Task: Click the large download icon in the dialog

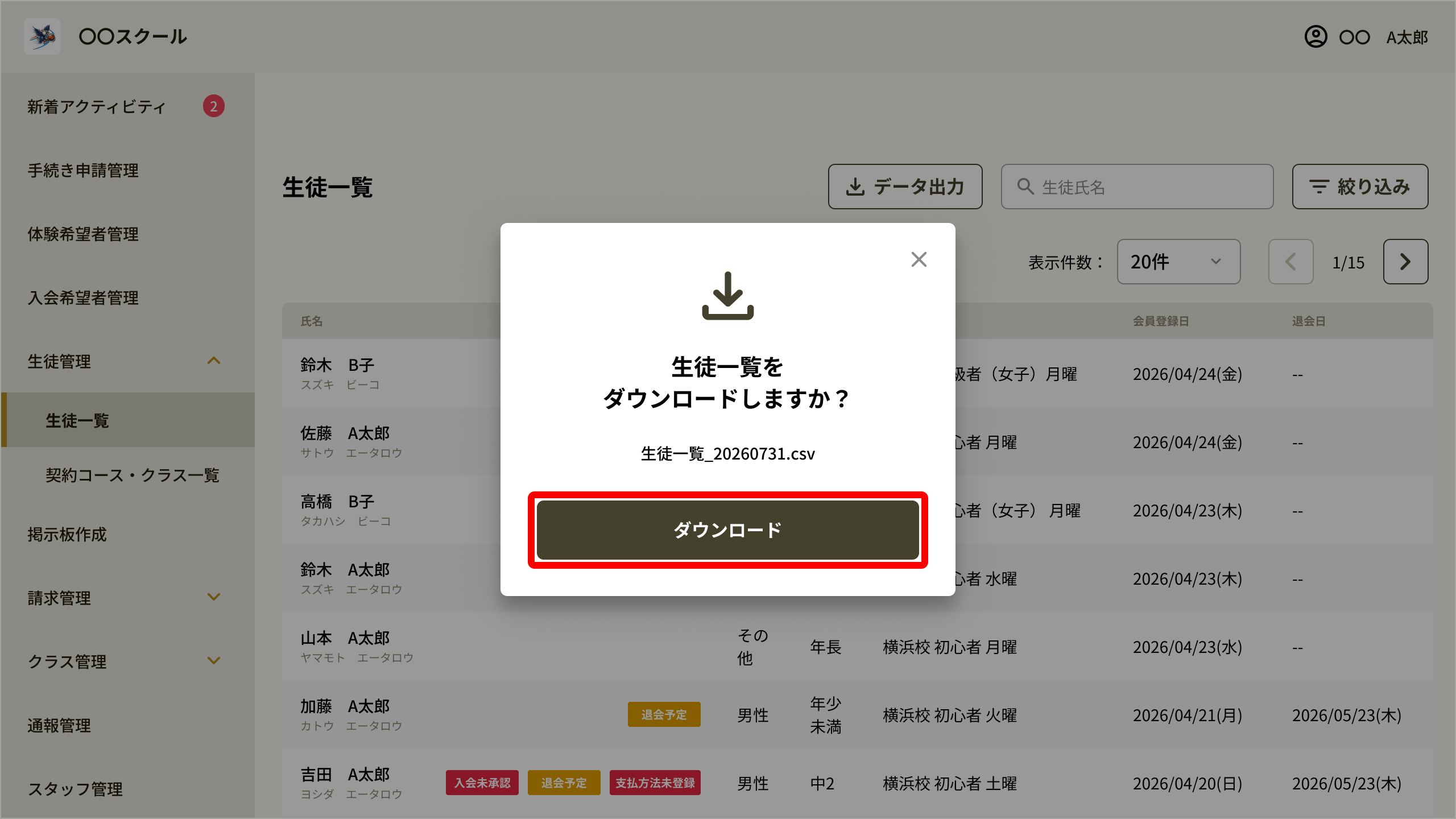Action: click(727, 296)
